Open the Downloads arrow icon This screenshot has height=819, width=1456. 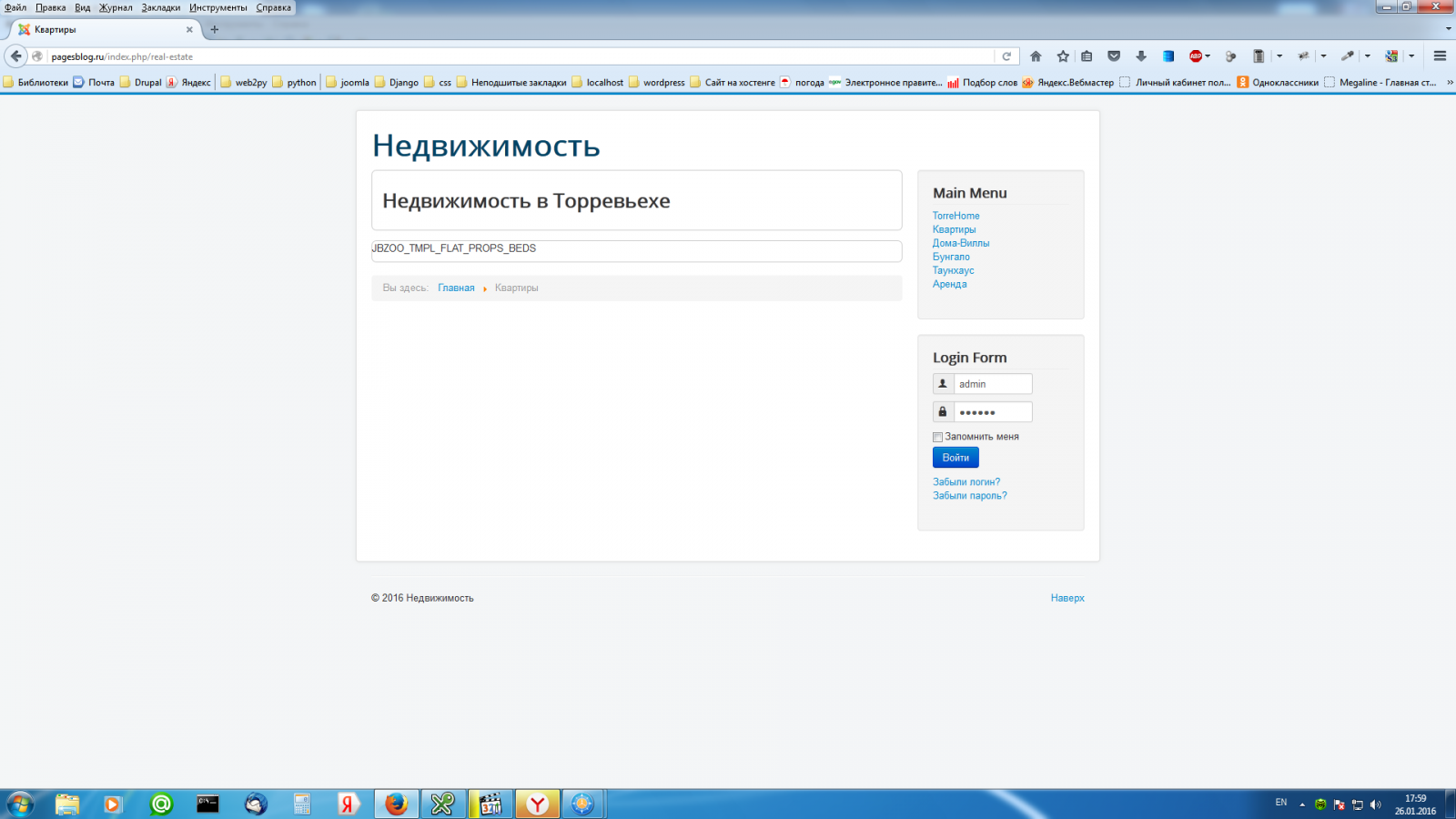(1141, 56)
